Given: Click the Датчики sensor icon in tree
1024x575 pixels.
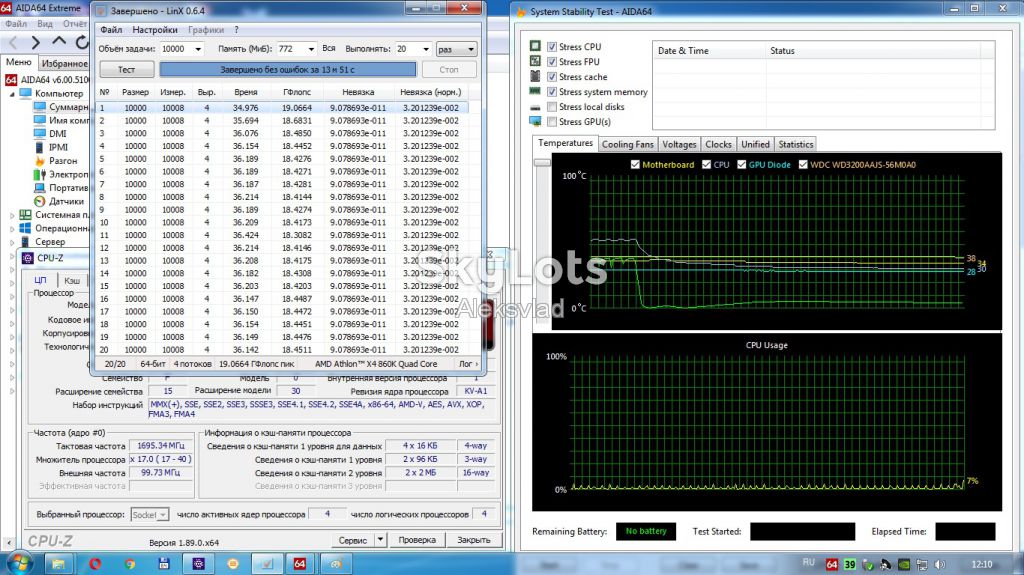Looking at the screenshot, I should [x=40, y=201].
